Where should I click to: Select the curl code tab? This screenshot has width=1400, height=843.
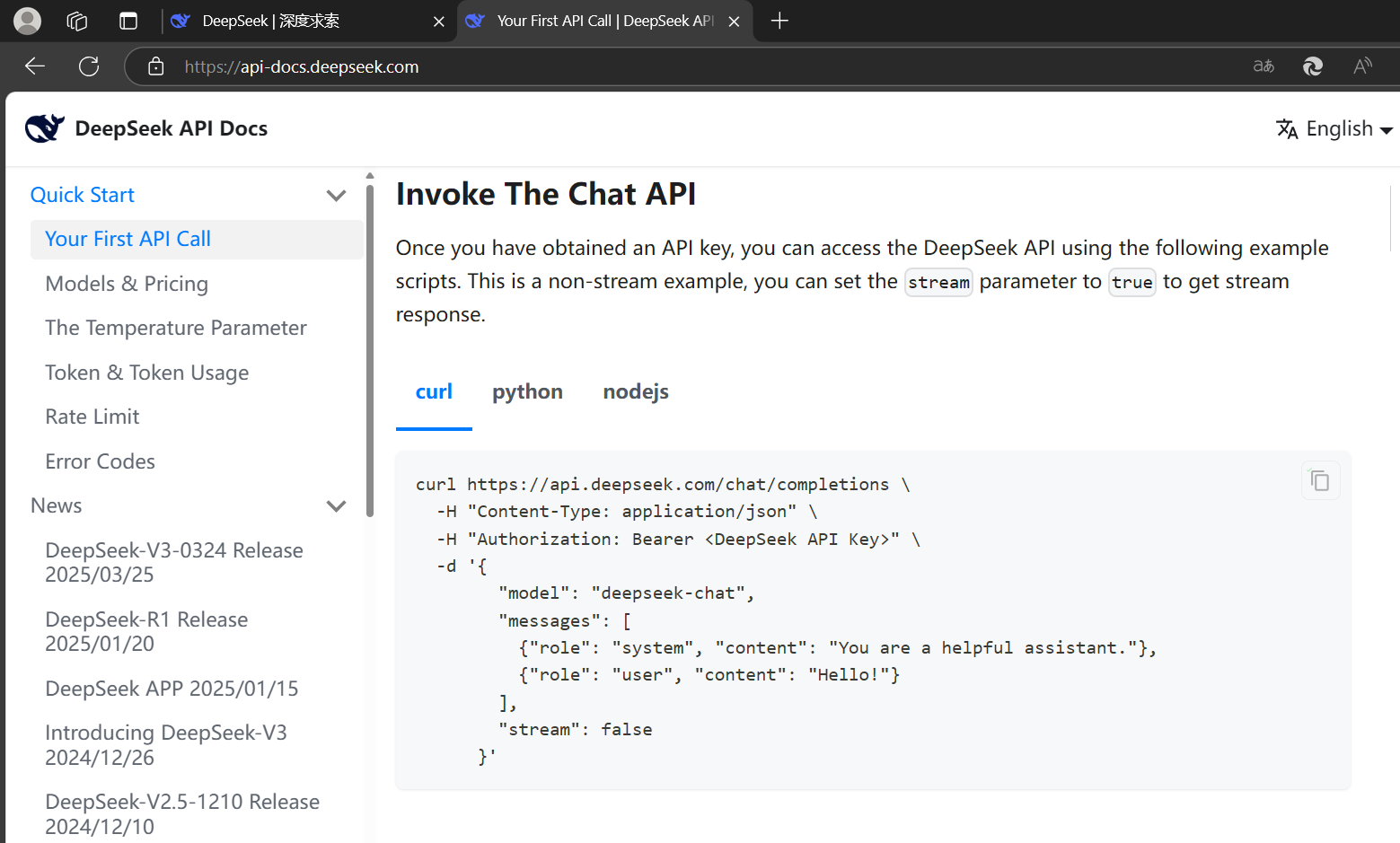click(x=434, y=392)
